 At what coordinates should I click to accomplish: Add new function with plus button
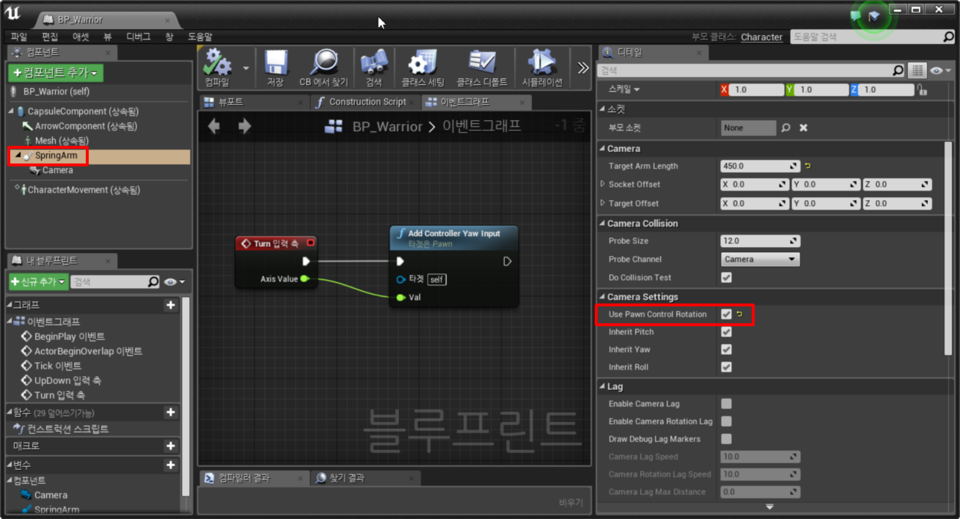[171, 412]
